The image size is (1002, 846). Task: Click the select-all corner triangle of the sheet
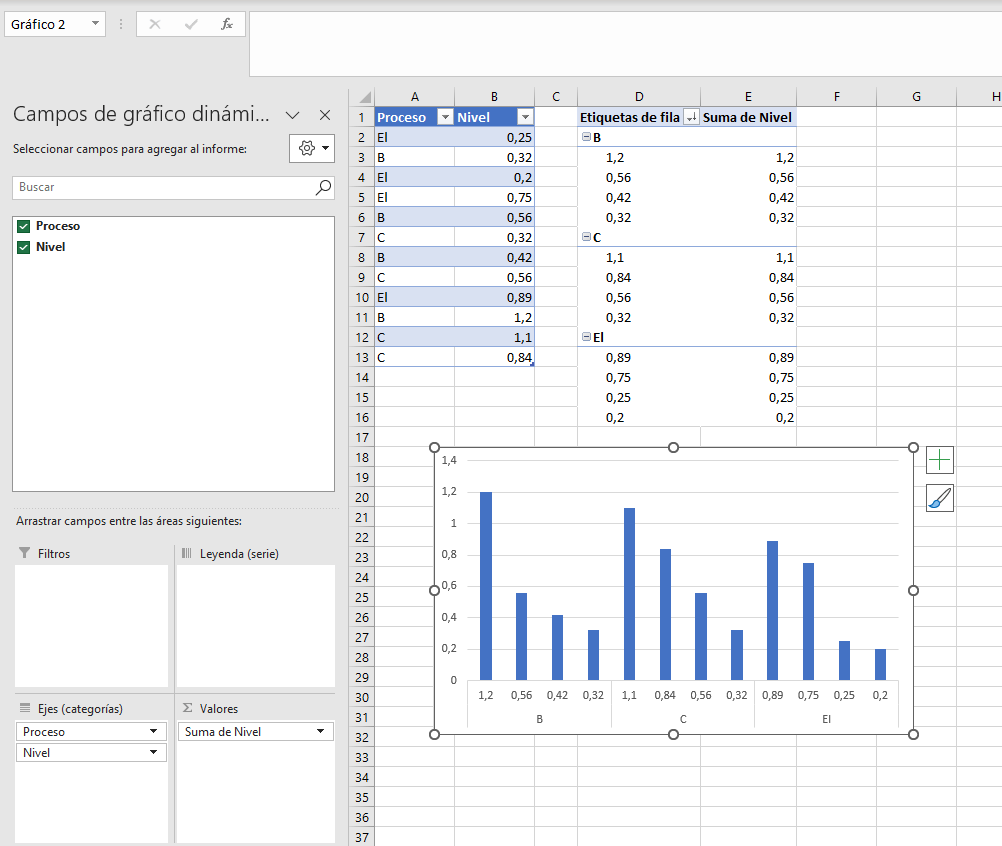pyautogui.click(x=365, y=97)
